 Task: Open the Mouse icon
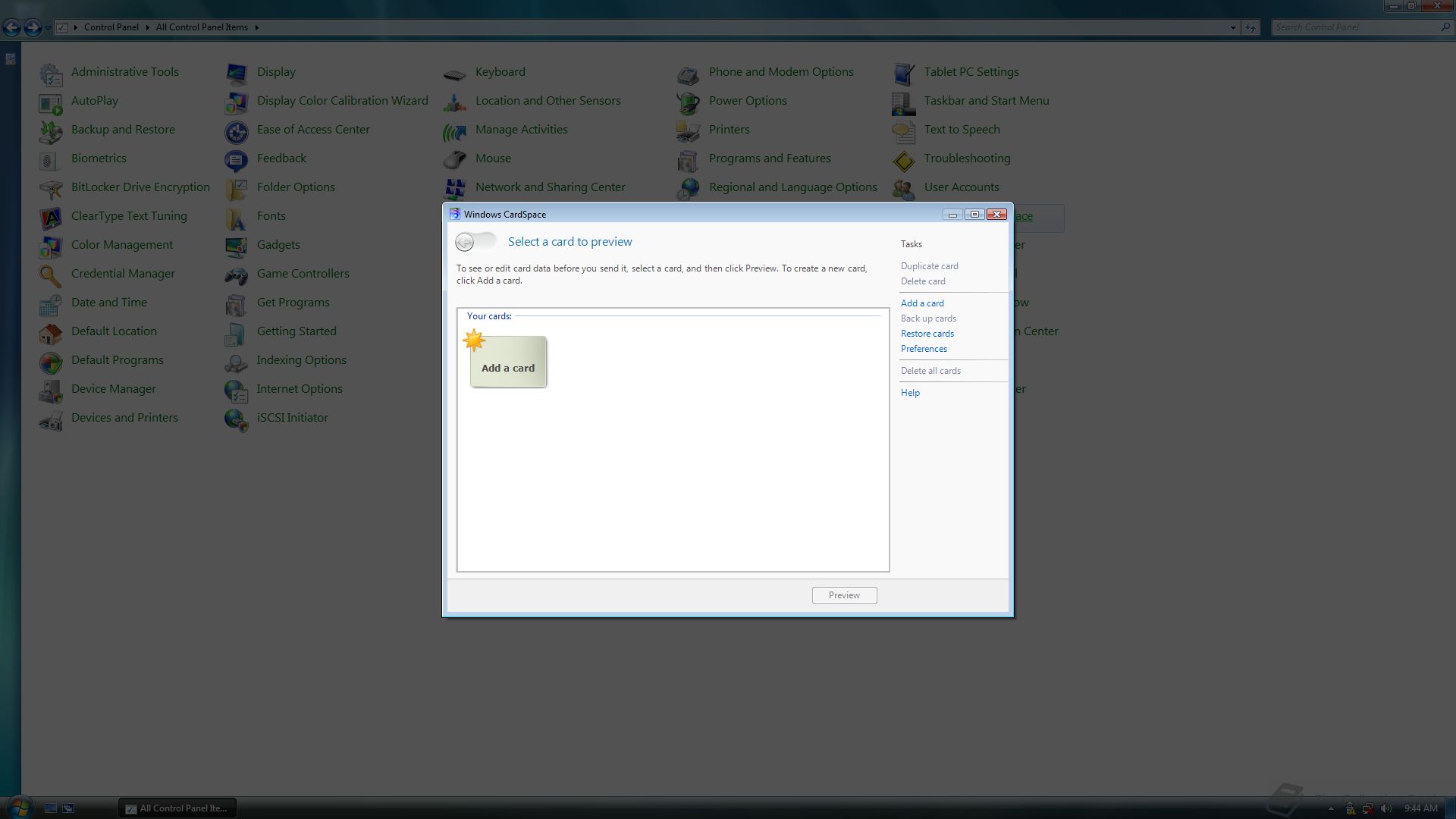click(x=455, y=160)
